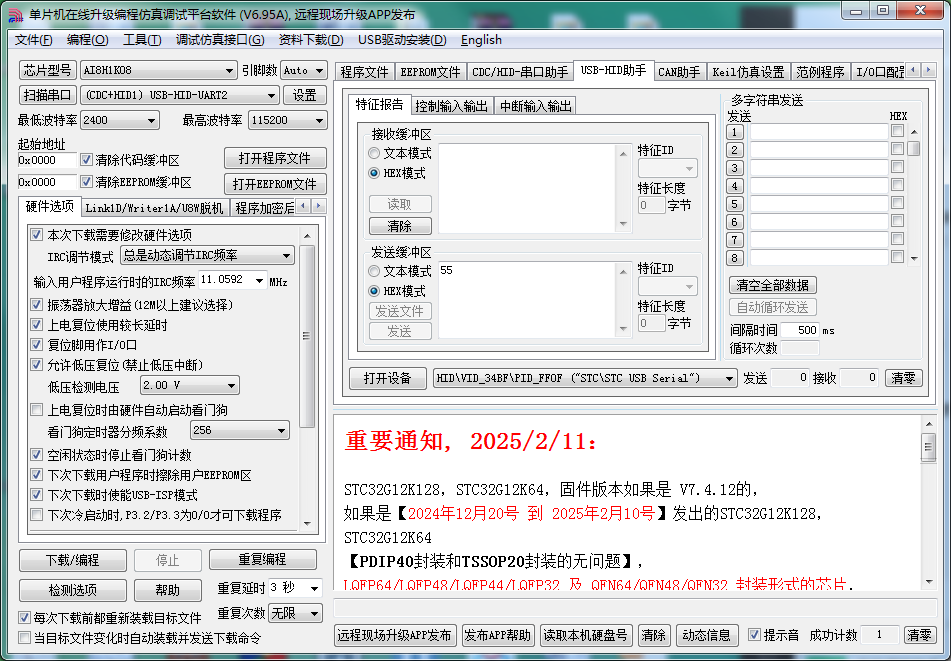951x661 pixels.
Task: Enable 上电复位时由硬件自动启动看门狗
Action: click(x=36, y=410)
